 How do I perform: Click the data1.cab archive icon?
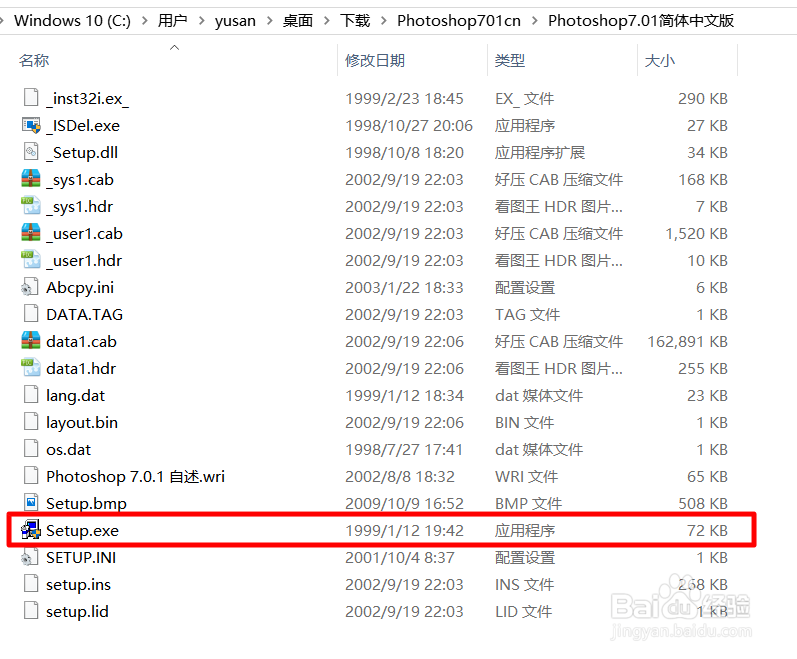(x=31, y=340)
